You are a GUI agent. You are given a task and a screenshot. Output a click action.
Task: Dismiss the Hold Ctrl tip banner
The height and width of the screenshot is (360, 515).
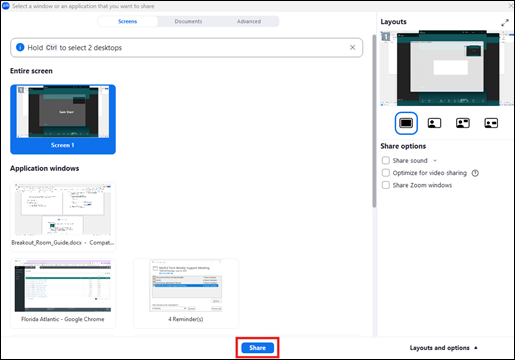pos(352,47)
